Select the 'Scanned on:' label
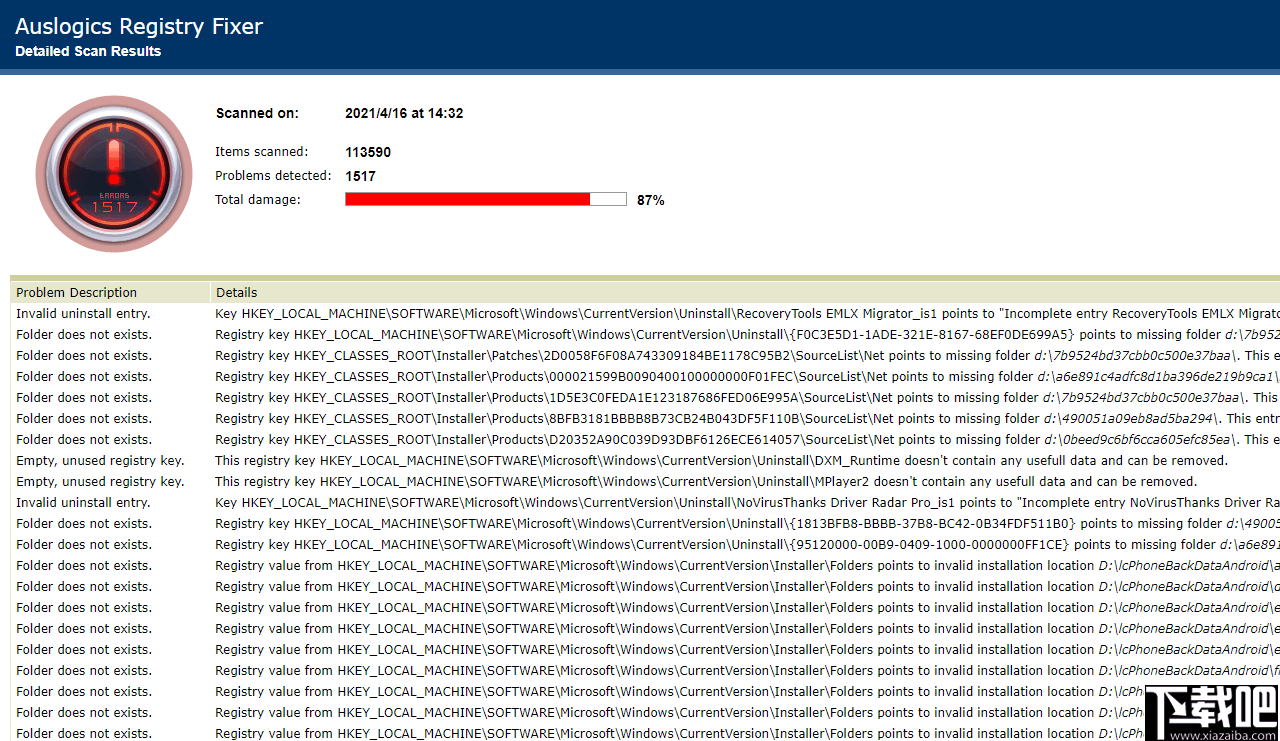Viewport: 1280px width, 741px height. point(257,113)
